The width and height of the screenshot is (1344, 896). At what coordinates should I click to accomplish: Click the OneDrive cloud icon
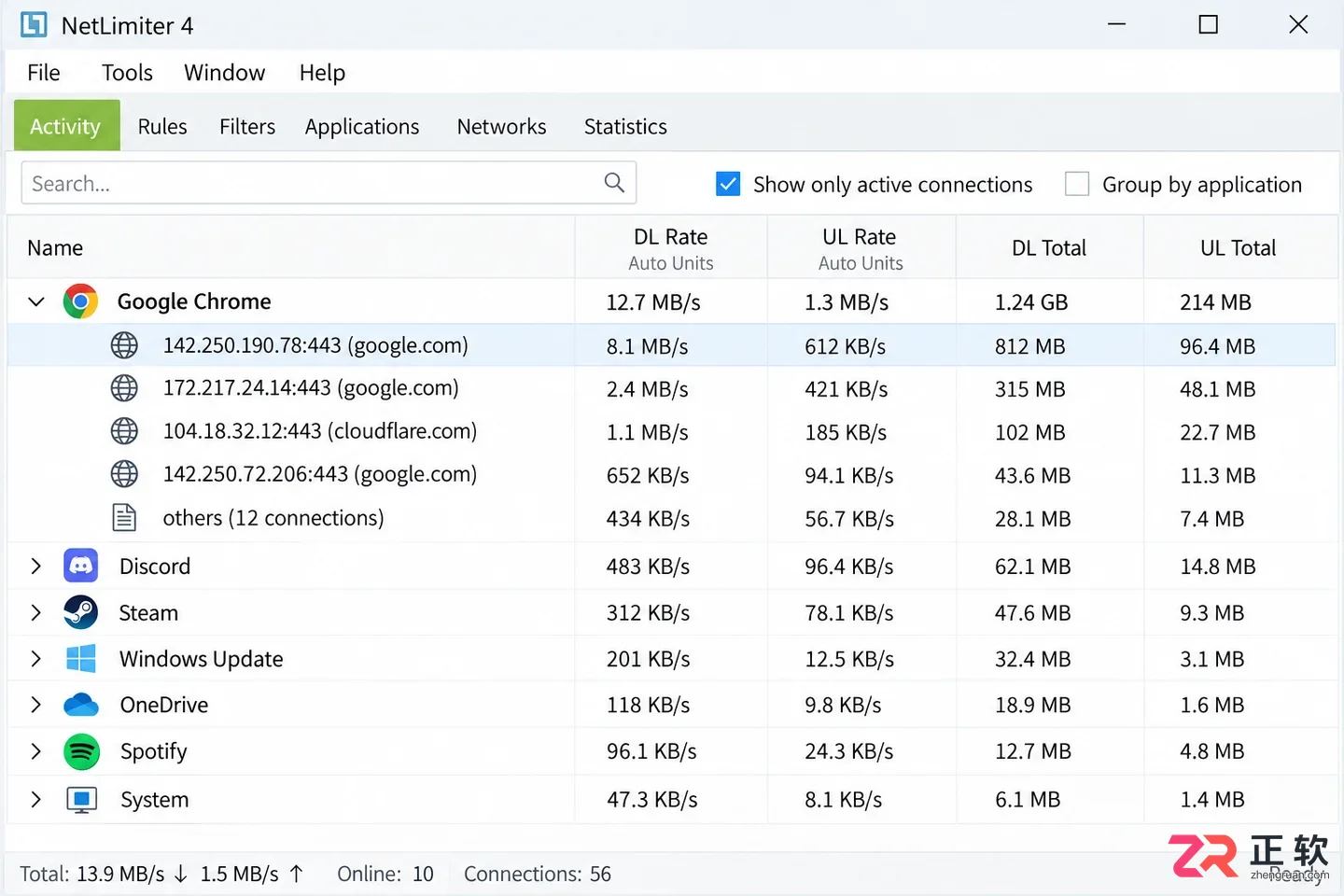click(x=81, y=705)
